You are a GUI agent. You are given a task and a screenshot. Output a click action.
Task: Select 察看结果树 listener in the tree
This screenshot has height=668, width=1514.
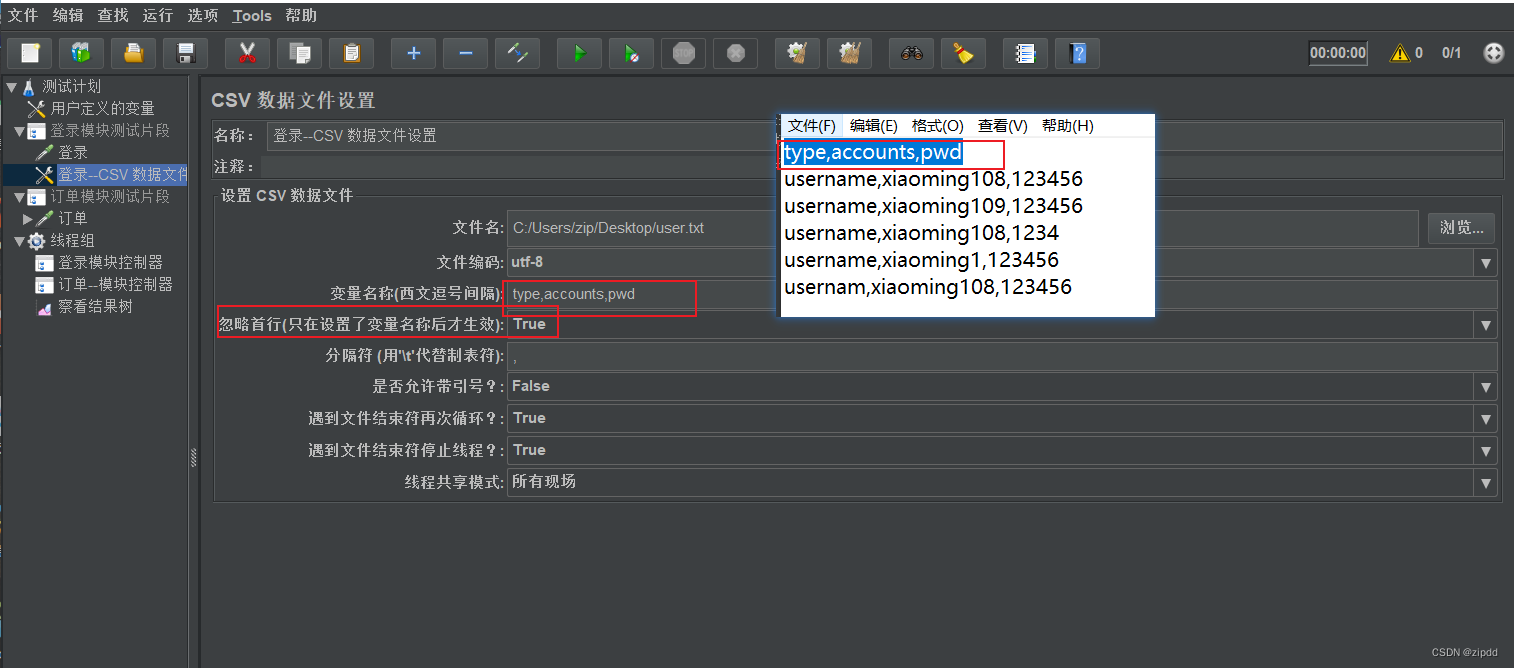coord(95,306)
